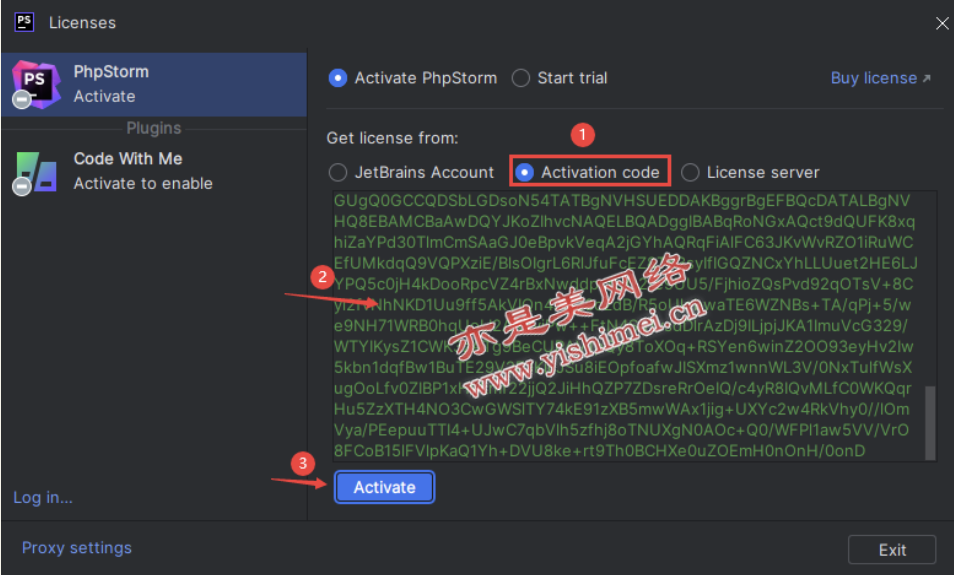Click the PhpStorm logo in the title bar
Viewport: 954px width, 575px height.
pyautogui.click(x=24, y=22)
